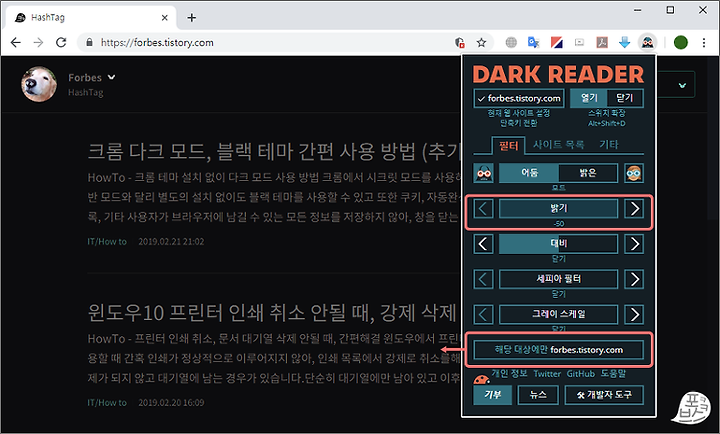Screen dimensions: 720x434
Task: Increase 대비 with right arrow
Action: tap(634, 244)
